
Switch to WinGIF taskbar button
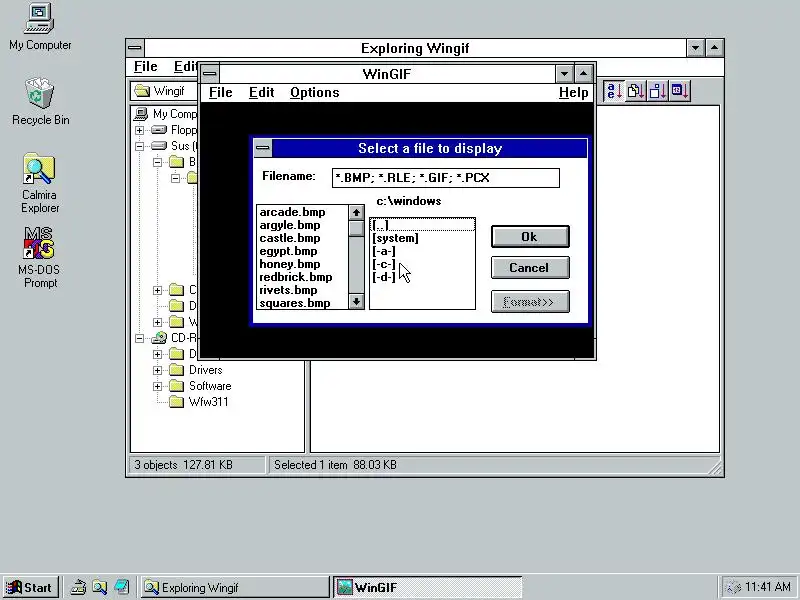click(x=428, y=587)
